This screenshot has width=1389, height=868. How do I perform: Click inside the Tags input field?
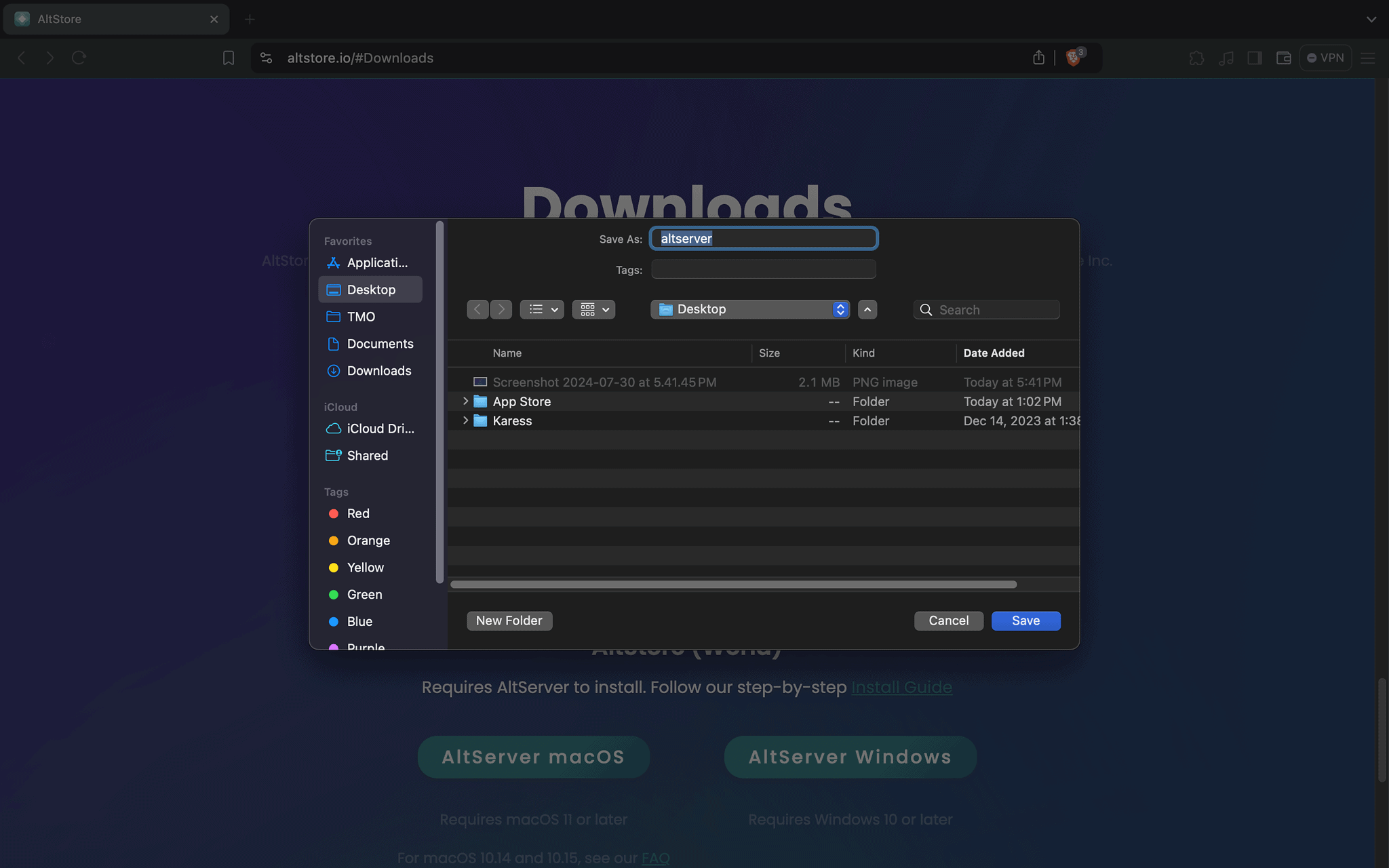(x=762, y=269)
